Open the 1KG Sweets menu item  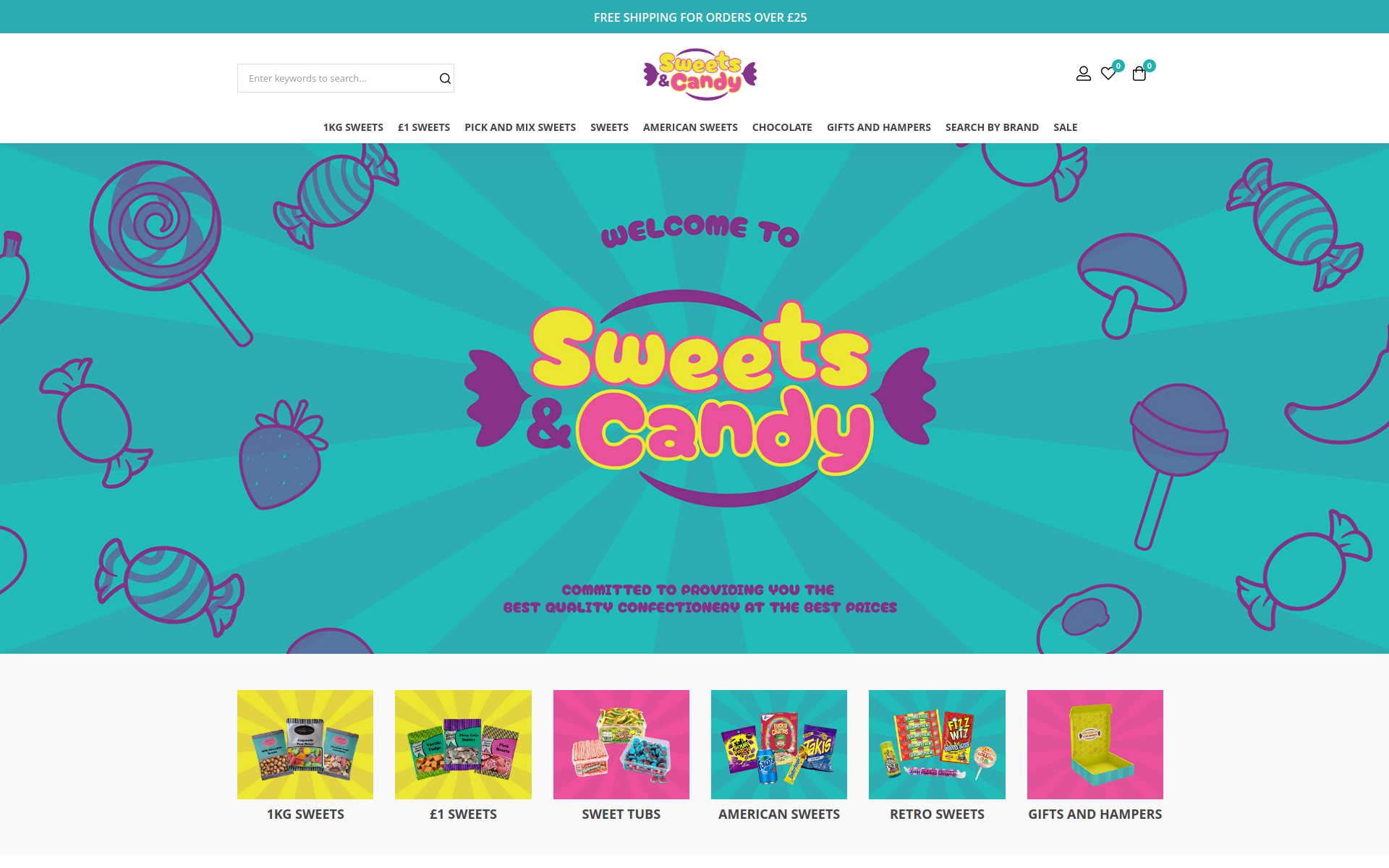(353, 127)
